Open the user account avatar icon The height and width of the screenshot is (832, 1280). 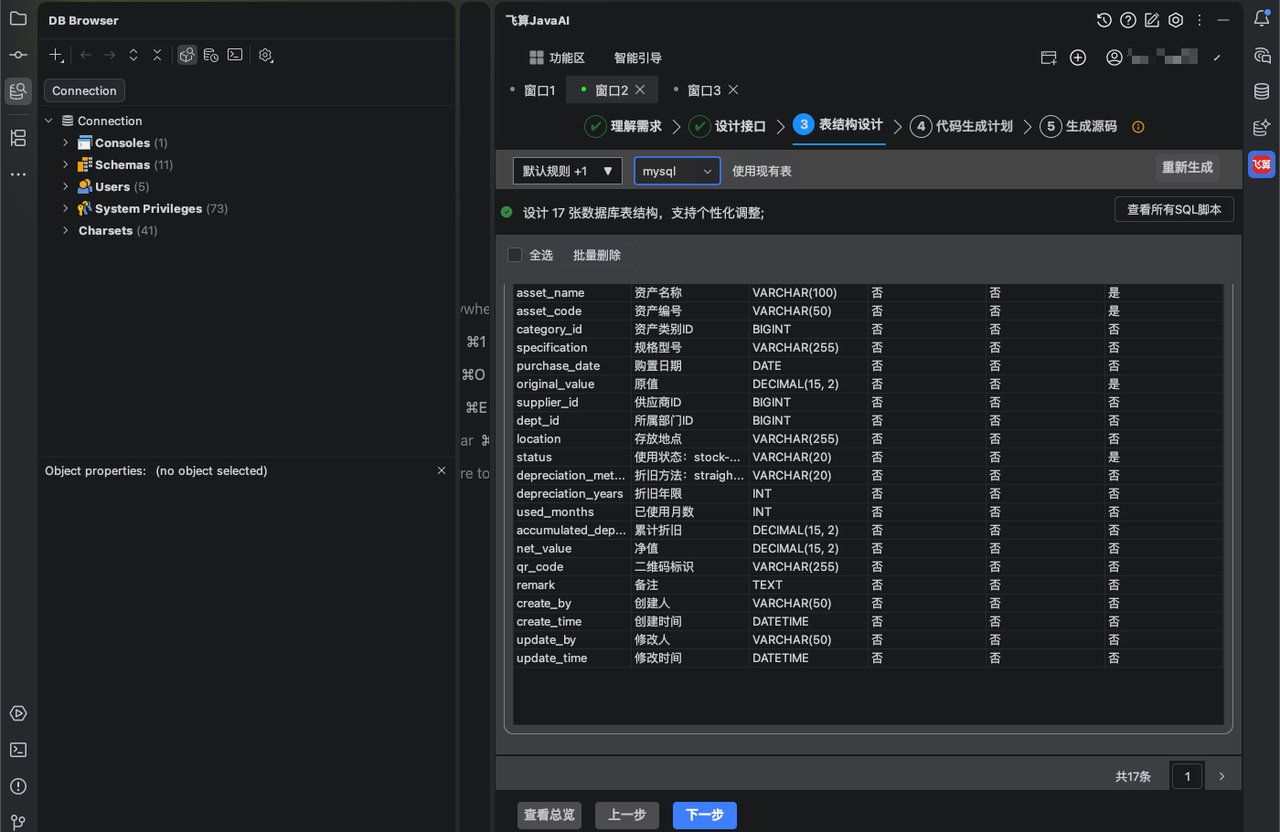coord(1114,58)
